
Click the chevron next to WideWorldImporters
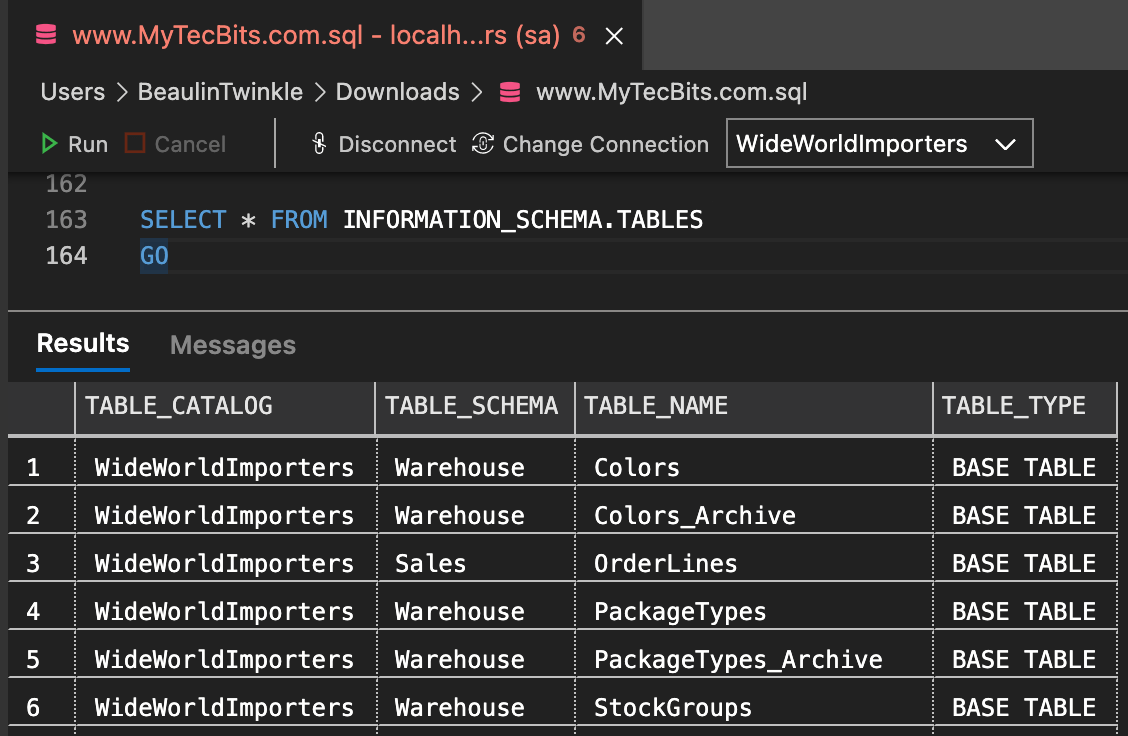(x=1007, y=143)
